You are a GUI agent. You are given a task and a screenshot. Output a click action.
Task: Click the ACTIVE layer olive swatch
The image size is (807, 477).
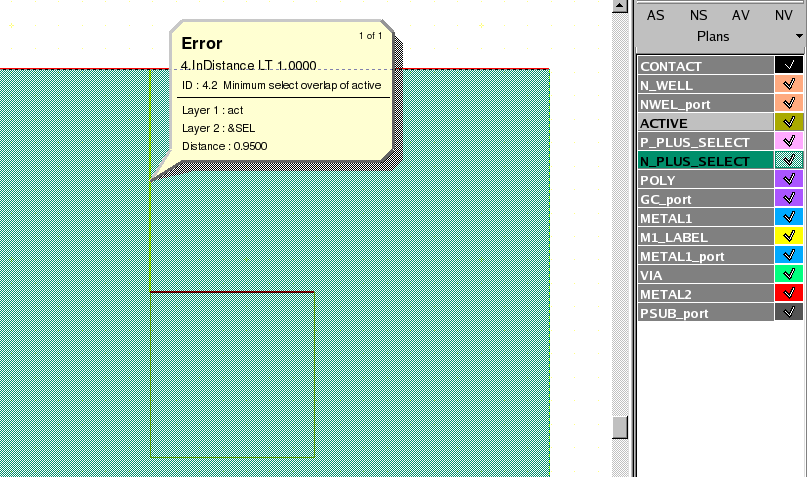pos(788,123)
